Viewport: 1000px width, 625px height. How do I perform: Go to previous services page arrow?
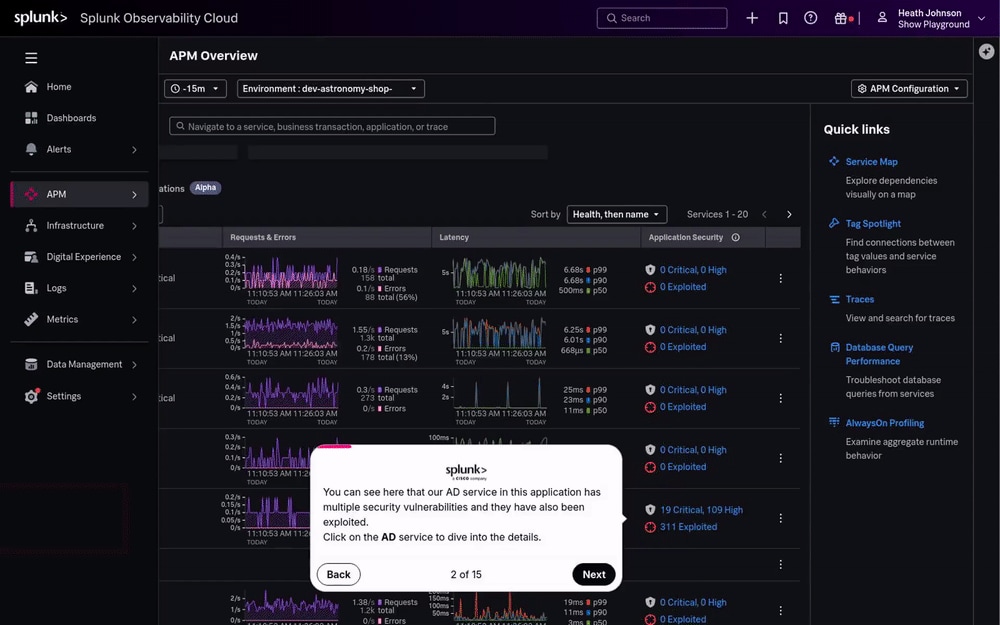pos(764,214)
